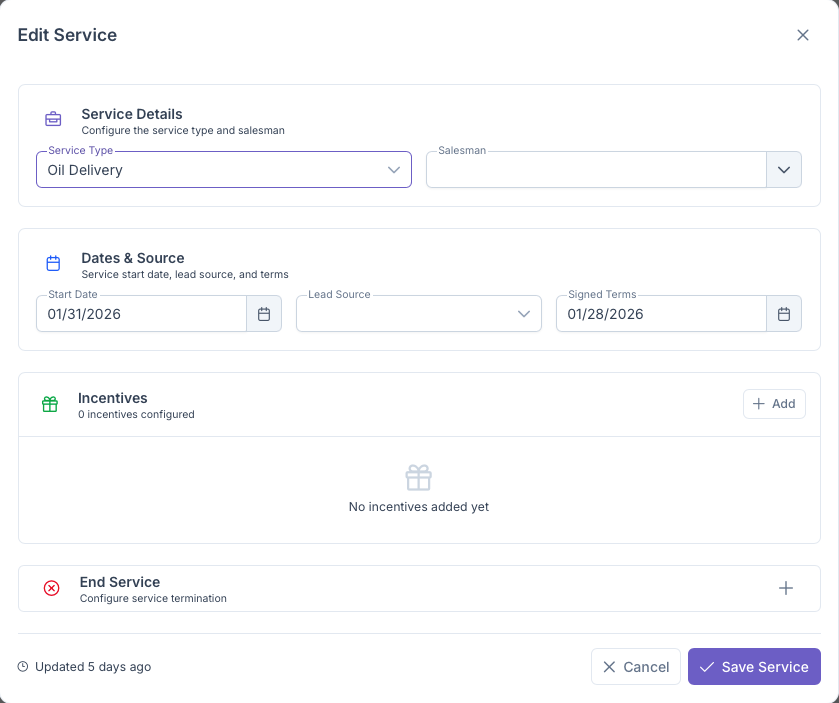Click the clock icon next to Updated 5 days ago
This screenshot has height=703, width=839.
24,667
